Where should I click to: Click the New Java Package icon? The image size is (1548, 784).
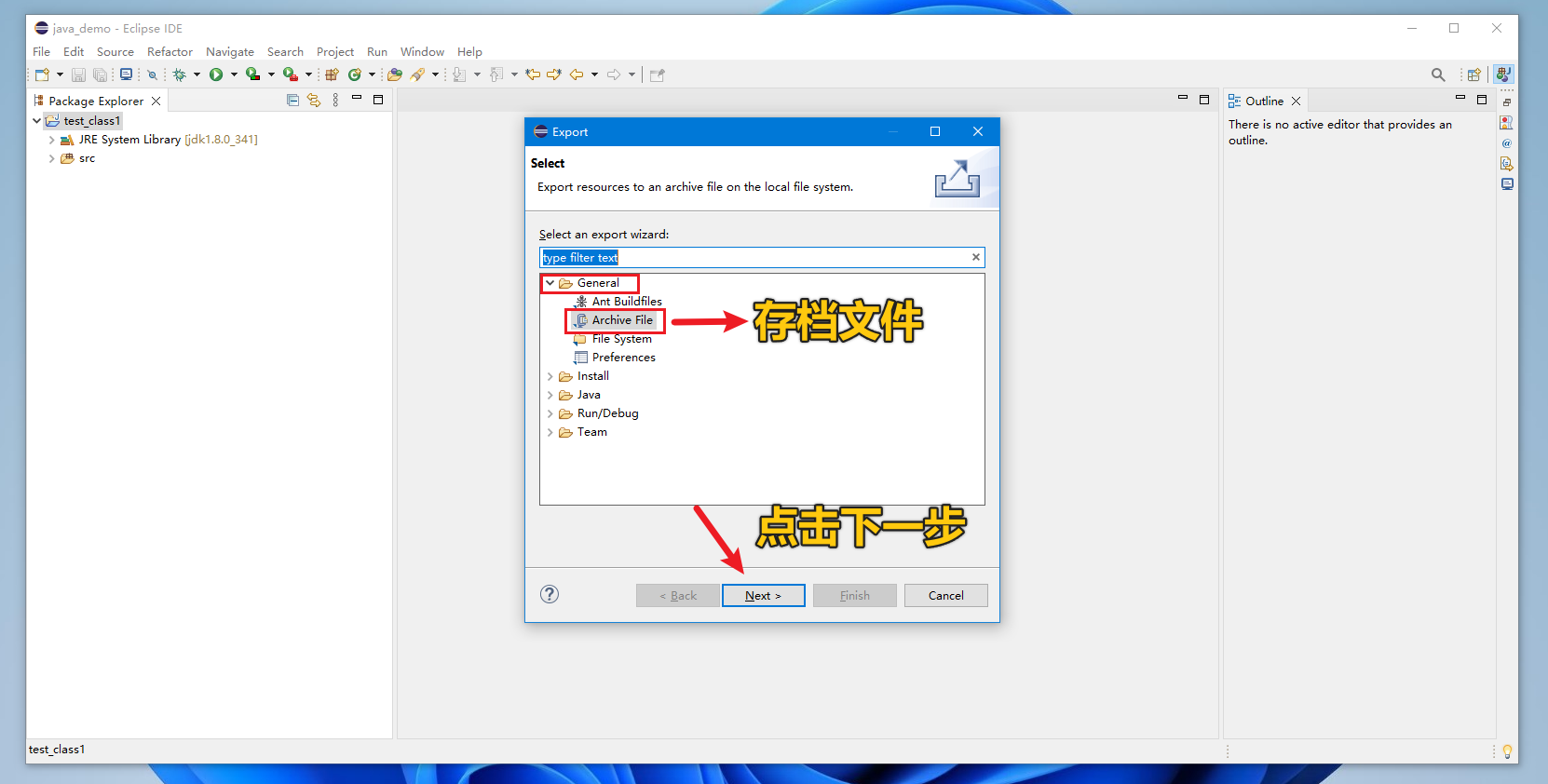point(332,74)
